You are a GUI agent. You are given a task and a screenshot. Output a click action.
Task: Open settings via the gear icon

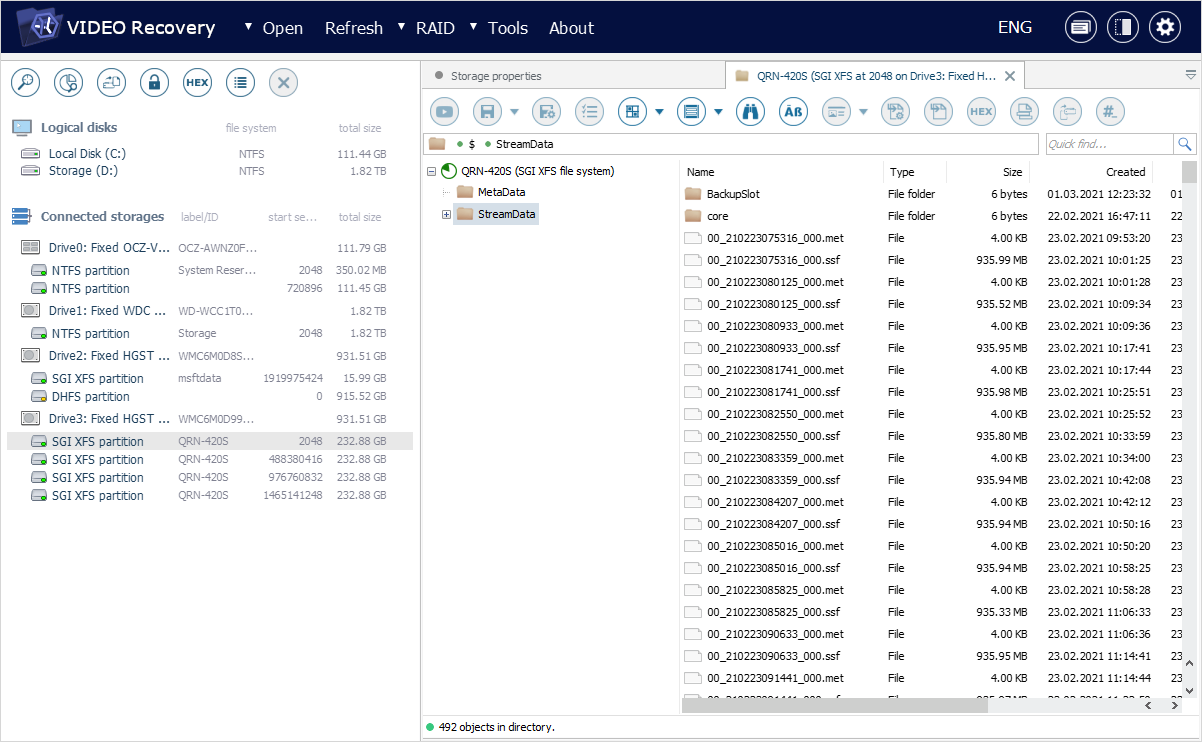pos(1164,28)
